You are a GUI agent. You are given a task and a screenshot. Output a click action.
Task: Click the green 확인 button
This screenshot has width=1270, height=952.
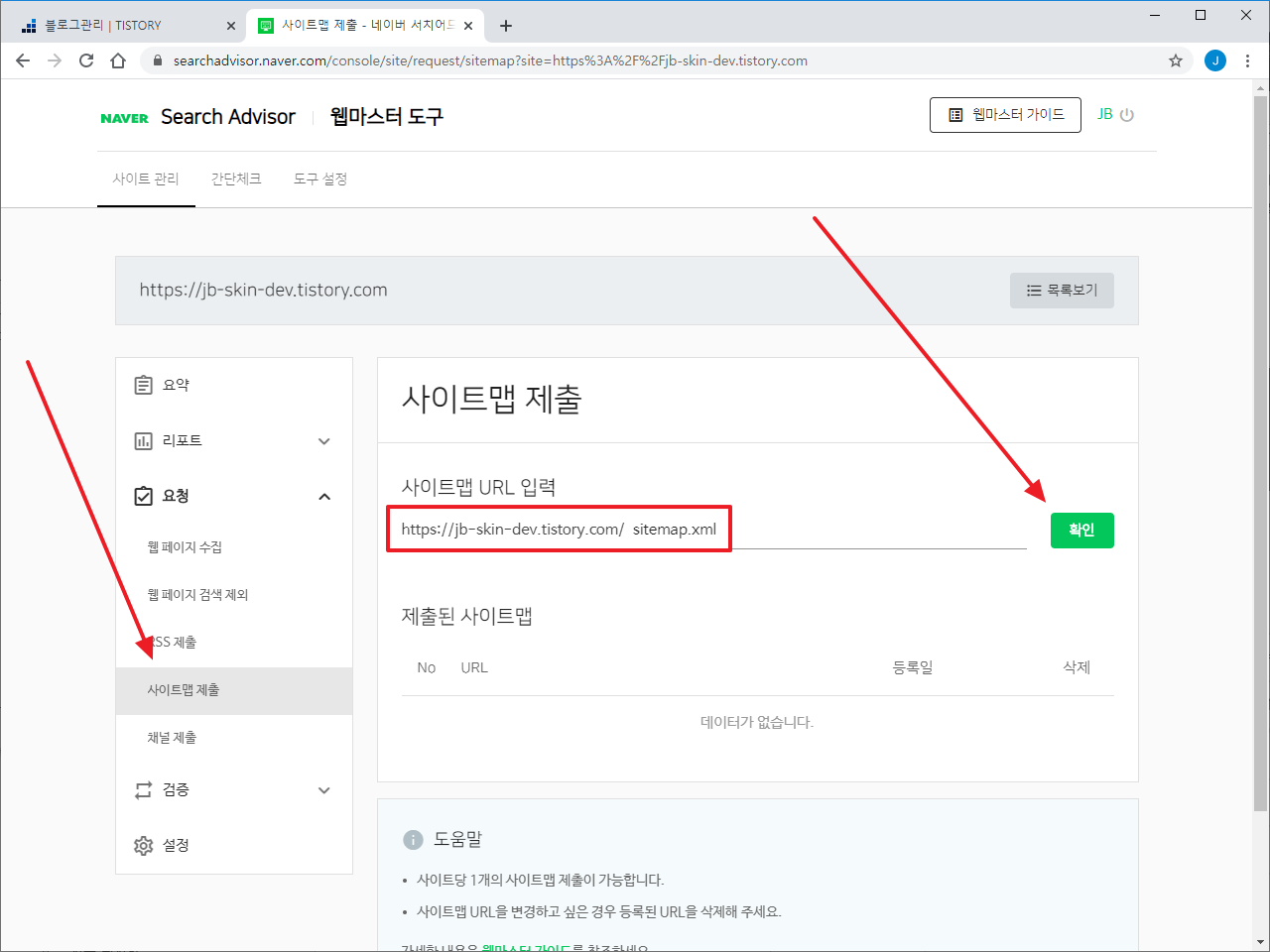1082,531
